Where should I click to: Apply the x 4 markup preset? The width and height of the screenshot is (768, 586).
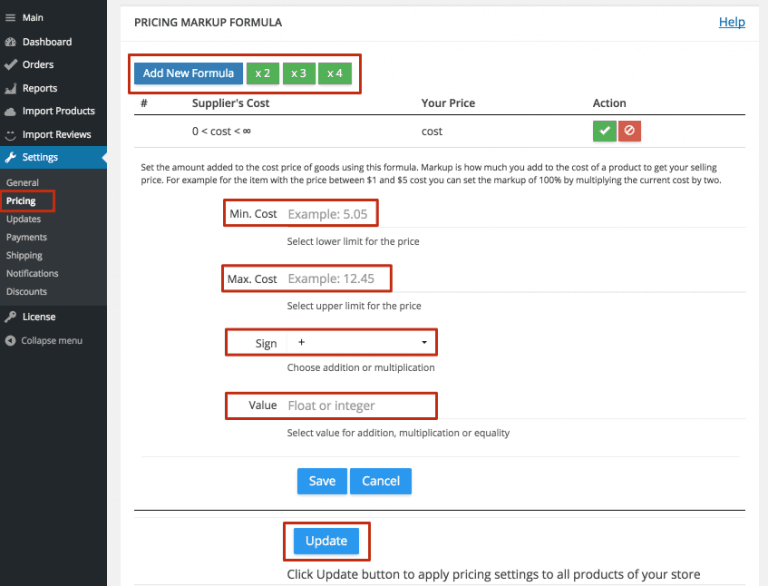(x=335, y=73)
